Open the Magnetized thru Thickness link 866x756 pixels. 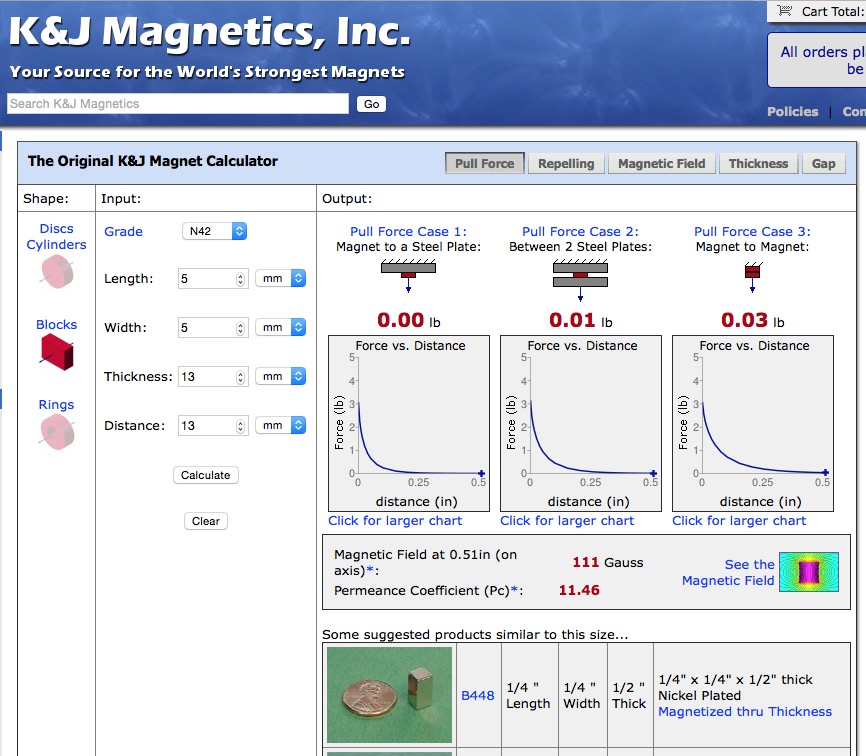tap(744, 711)
